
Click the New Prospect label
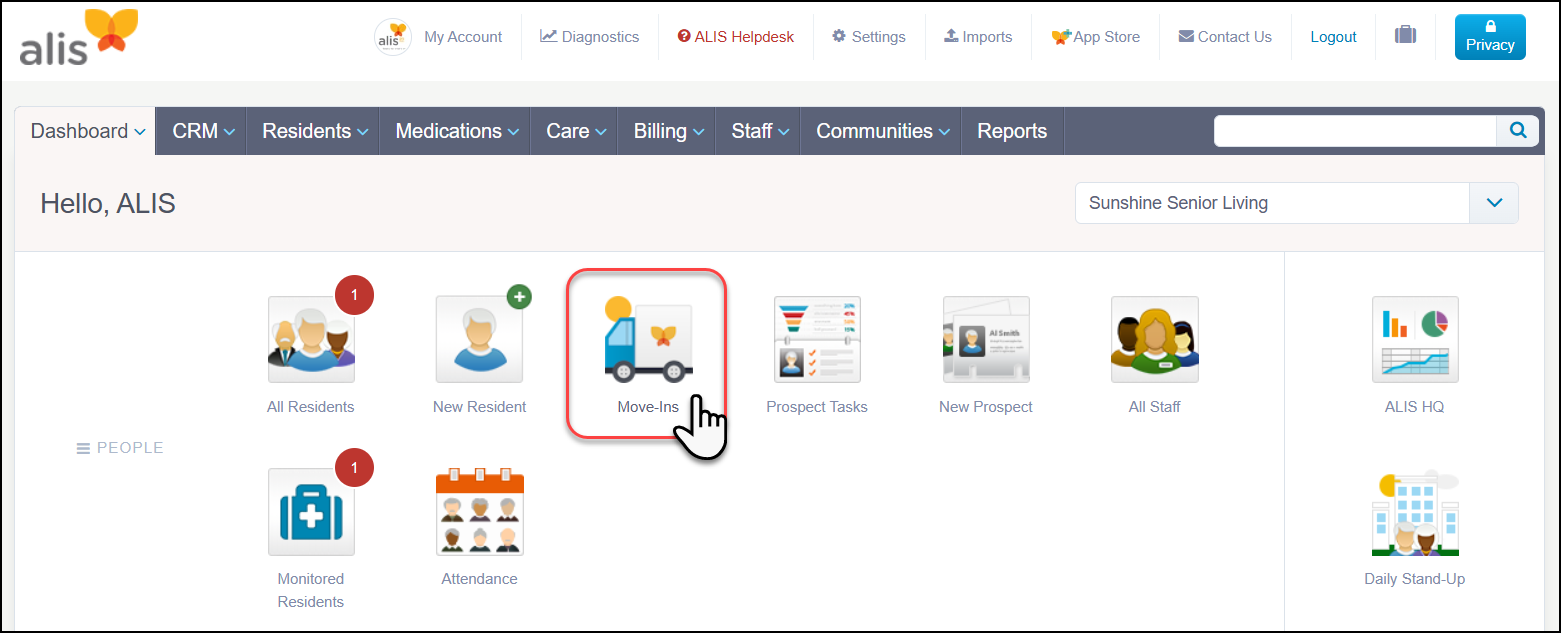(986, 407)
